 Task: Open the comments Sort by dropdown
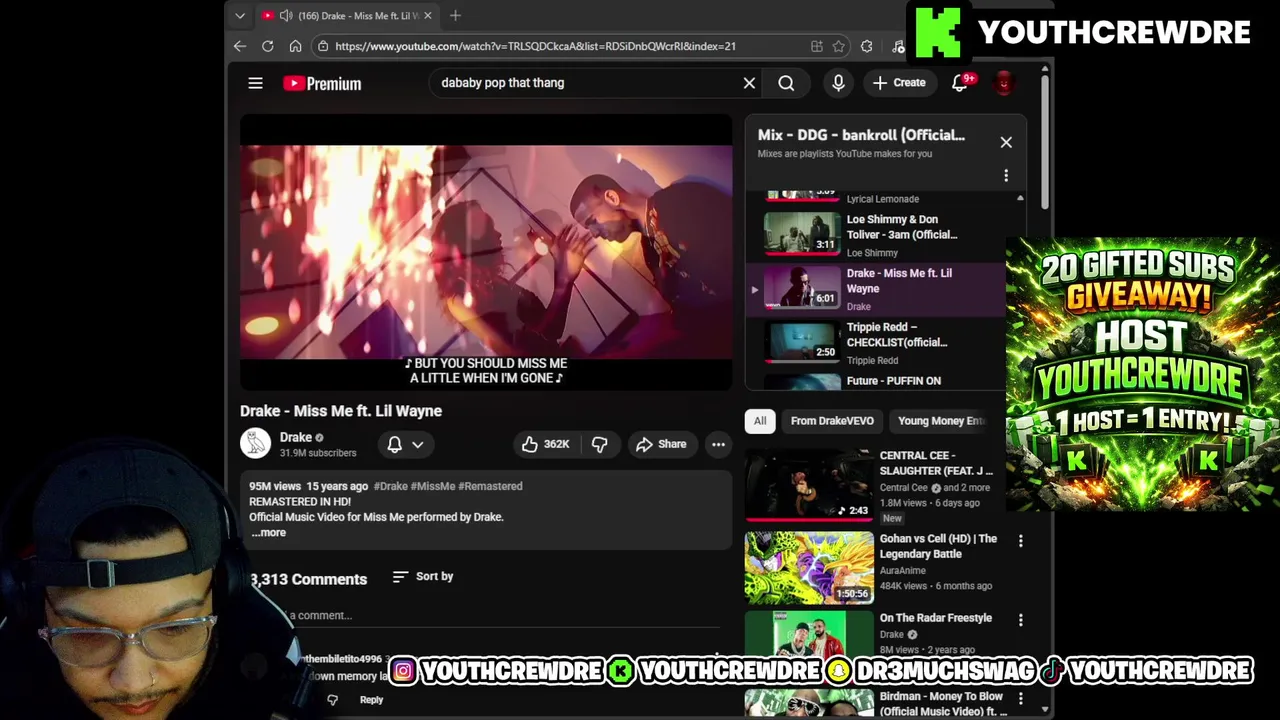423,577
